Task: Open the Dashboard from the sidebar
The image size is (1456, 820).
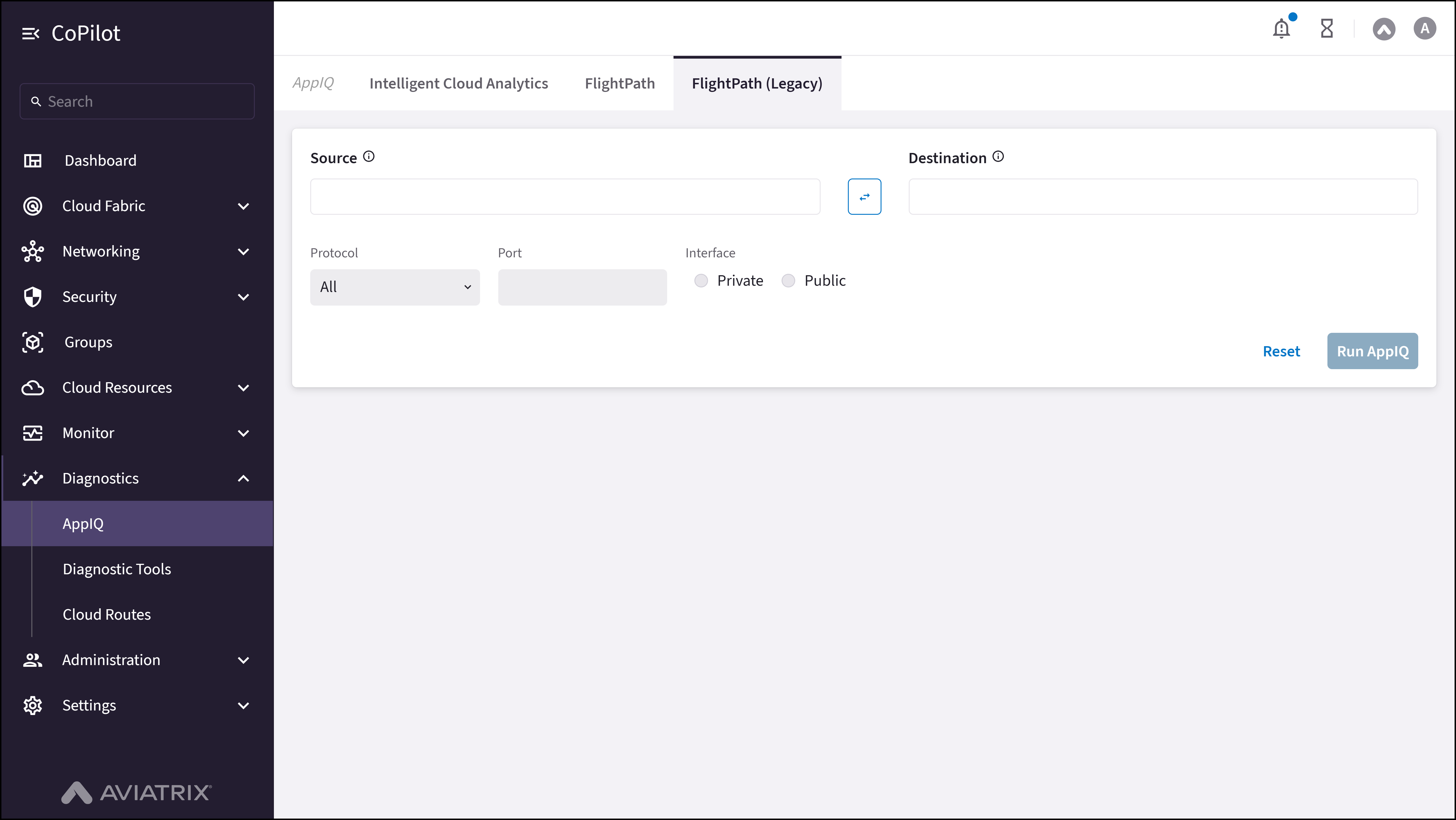Action: 100,161
